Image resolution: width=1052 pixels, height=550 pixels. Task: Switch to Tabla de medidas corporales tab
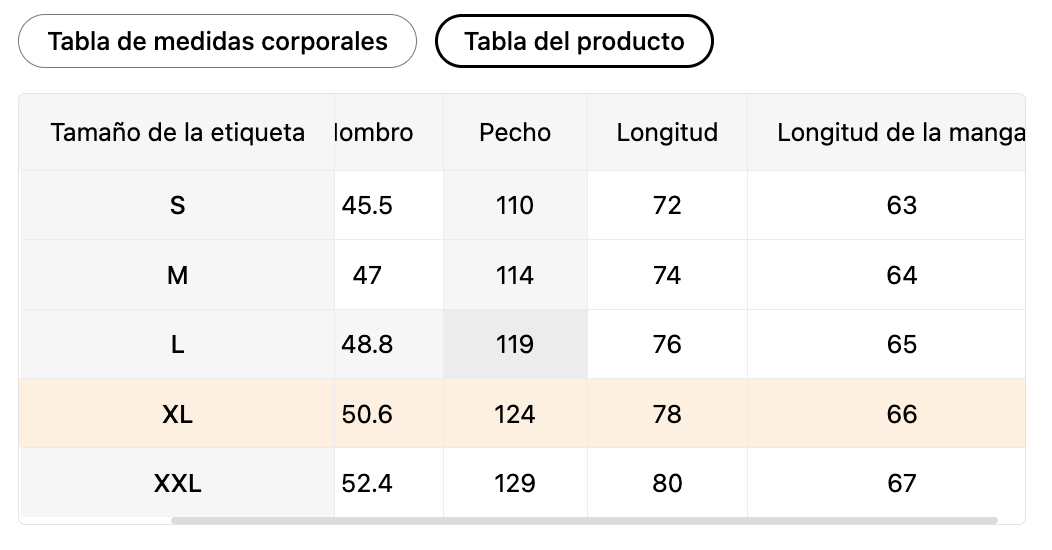217,41
